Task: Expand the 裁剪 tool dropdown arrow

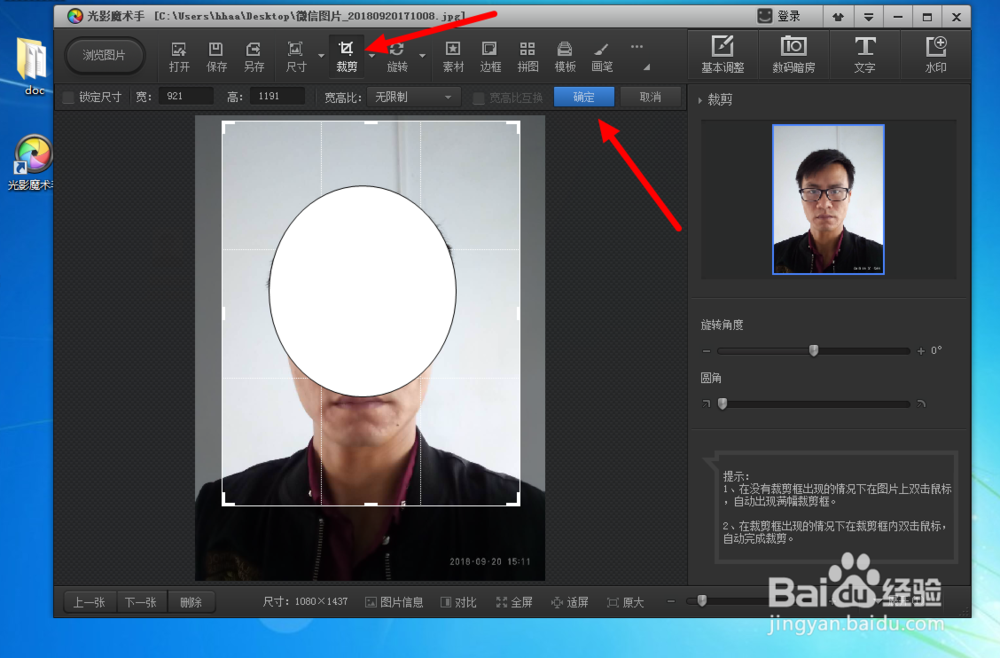Action: (372, 56)
